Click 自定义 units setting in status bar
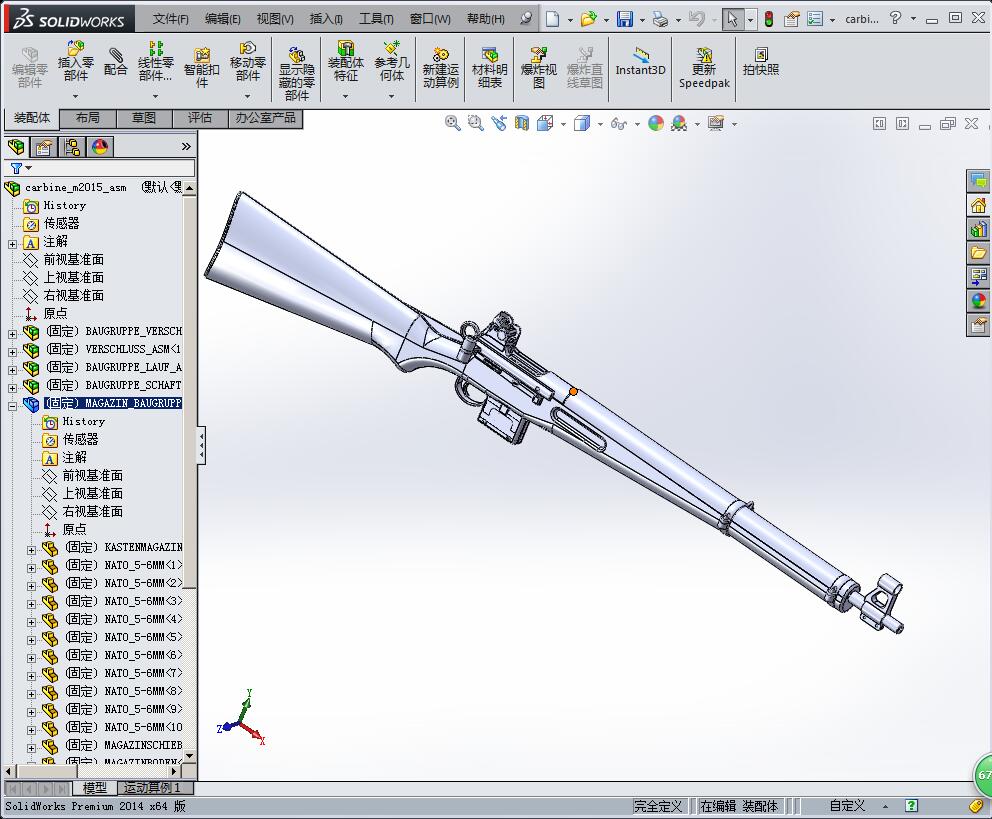 pyautogui.click(x=846, y=806)
